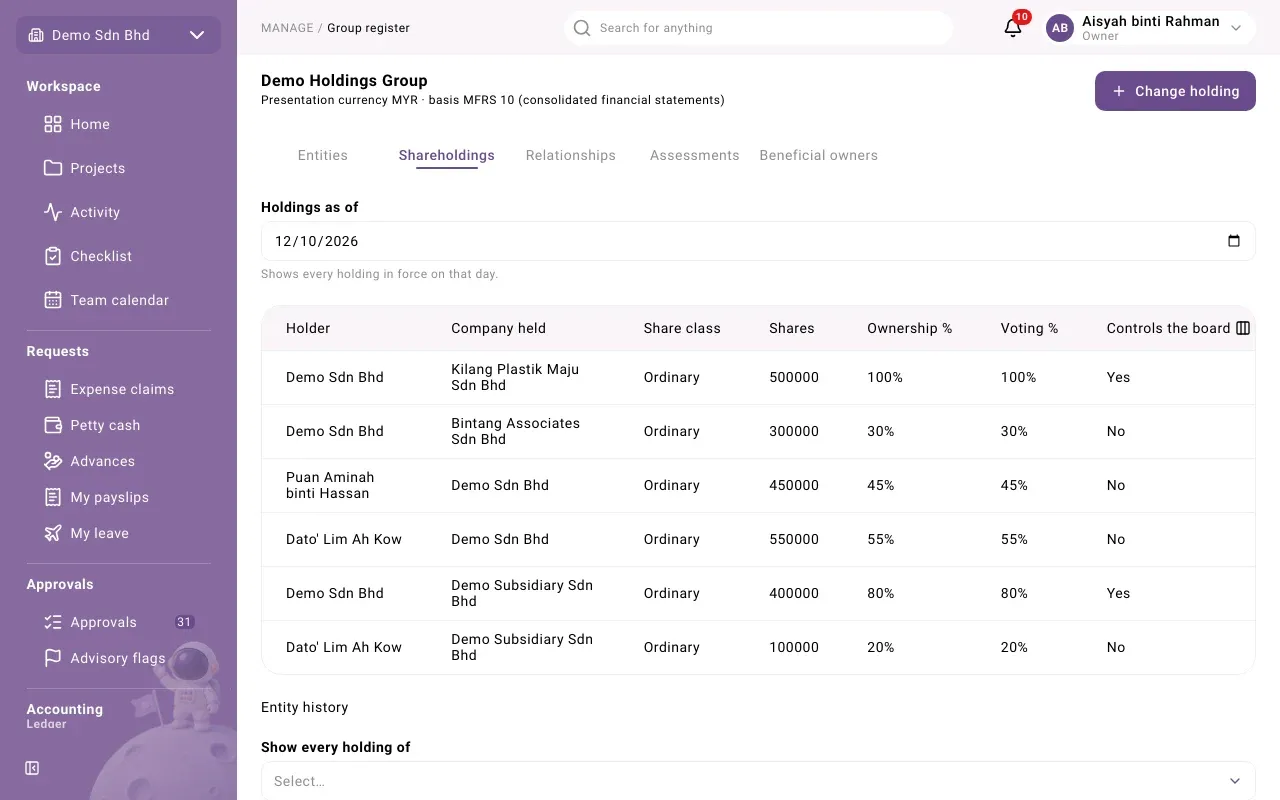Click the Advances hand-coins icon

point(53,461)
